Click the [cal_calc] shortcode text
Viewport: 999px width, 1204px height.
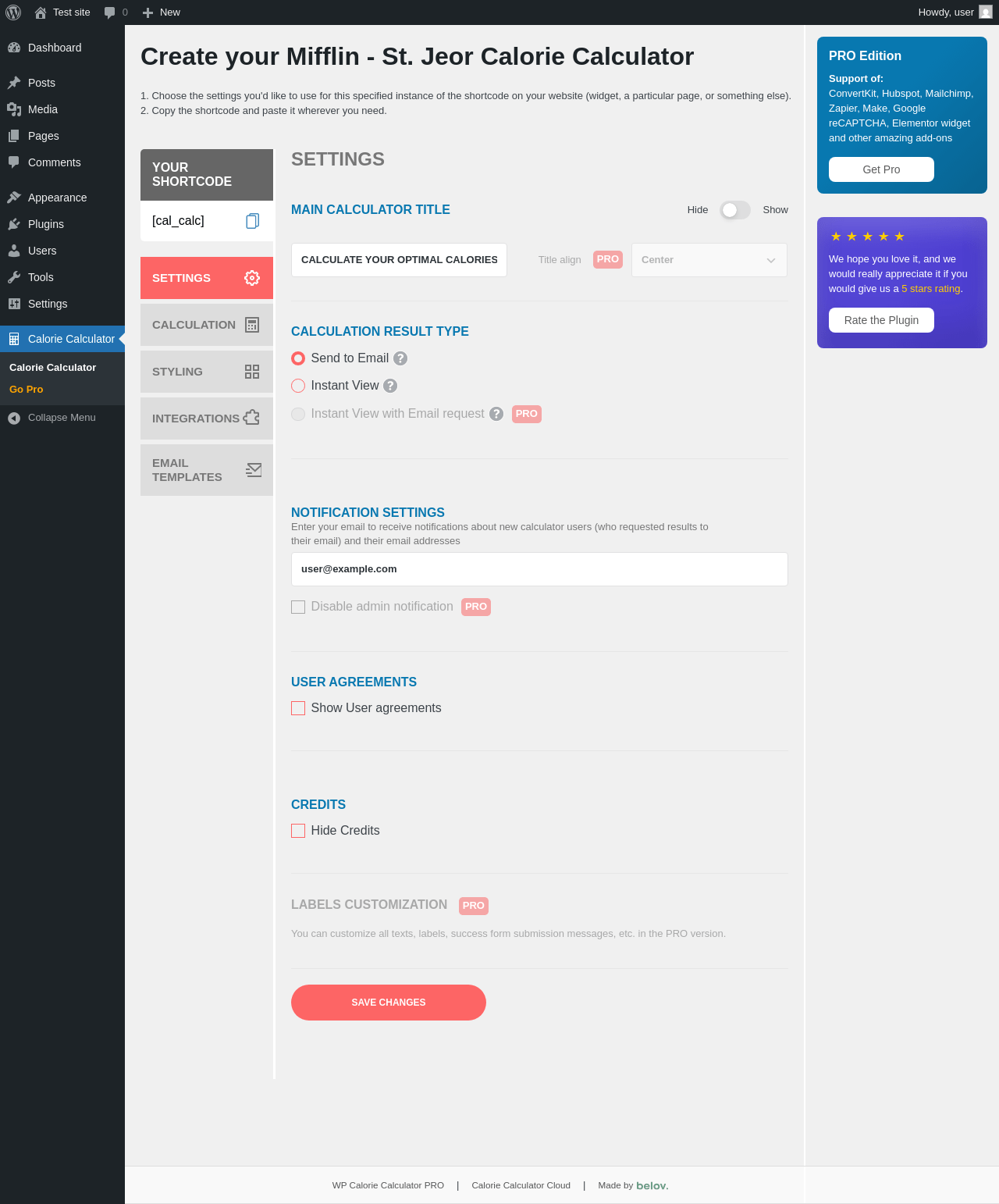click(178, 221)
